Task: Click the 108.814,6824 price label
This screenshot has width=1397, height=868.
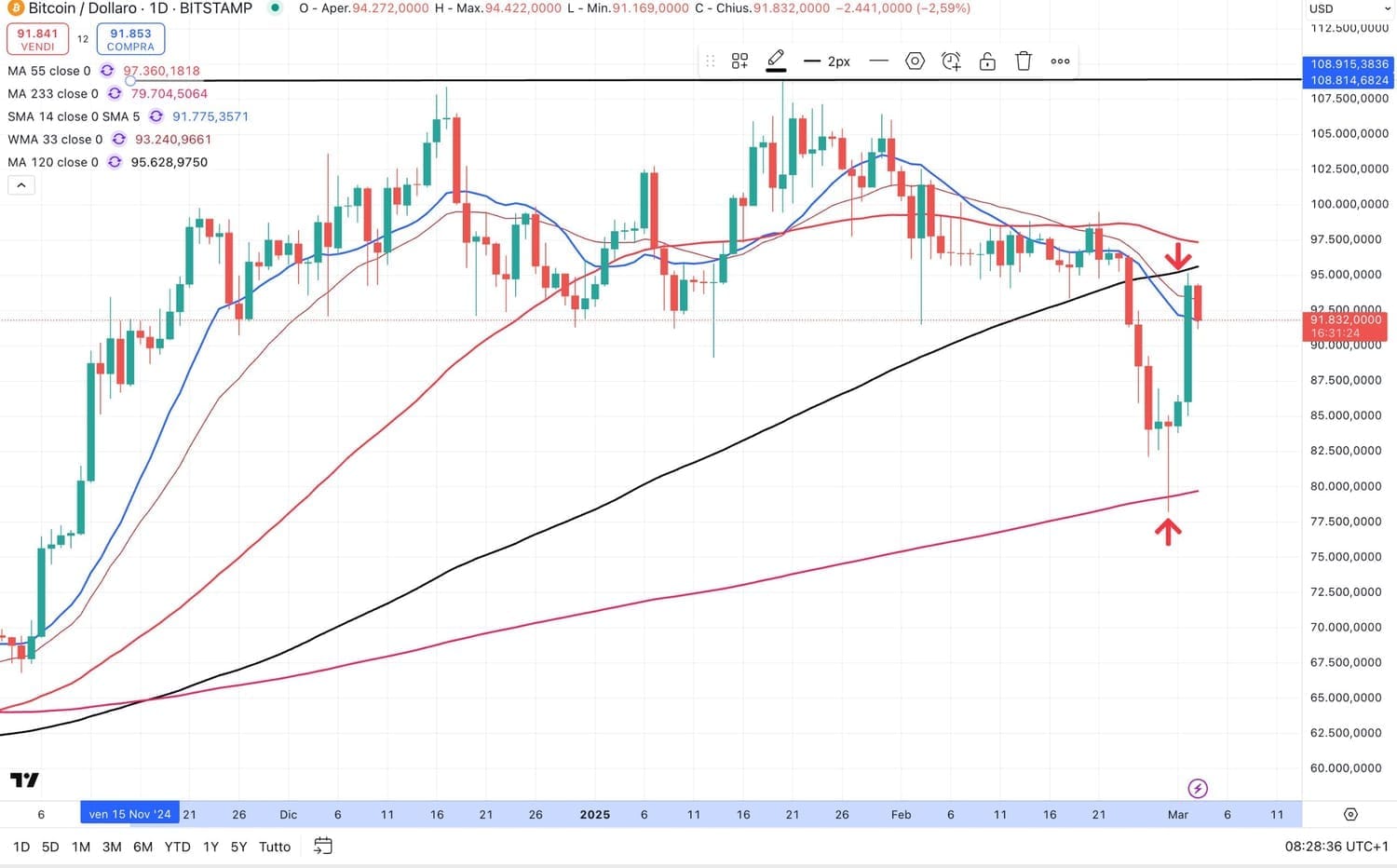Action: point(1349,80)
